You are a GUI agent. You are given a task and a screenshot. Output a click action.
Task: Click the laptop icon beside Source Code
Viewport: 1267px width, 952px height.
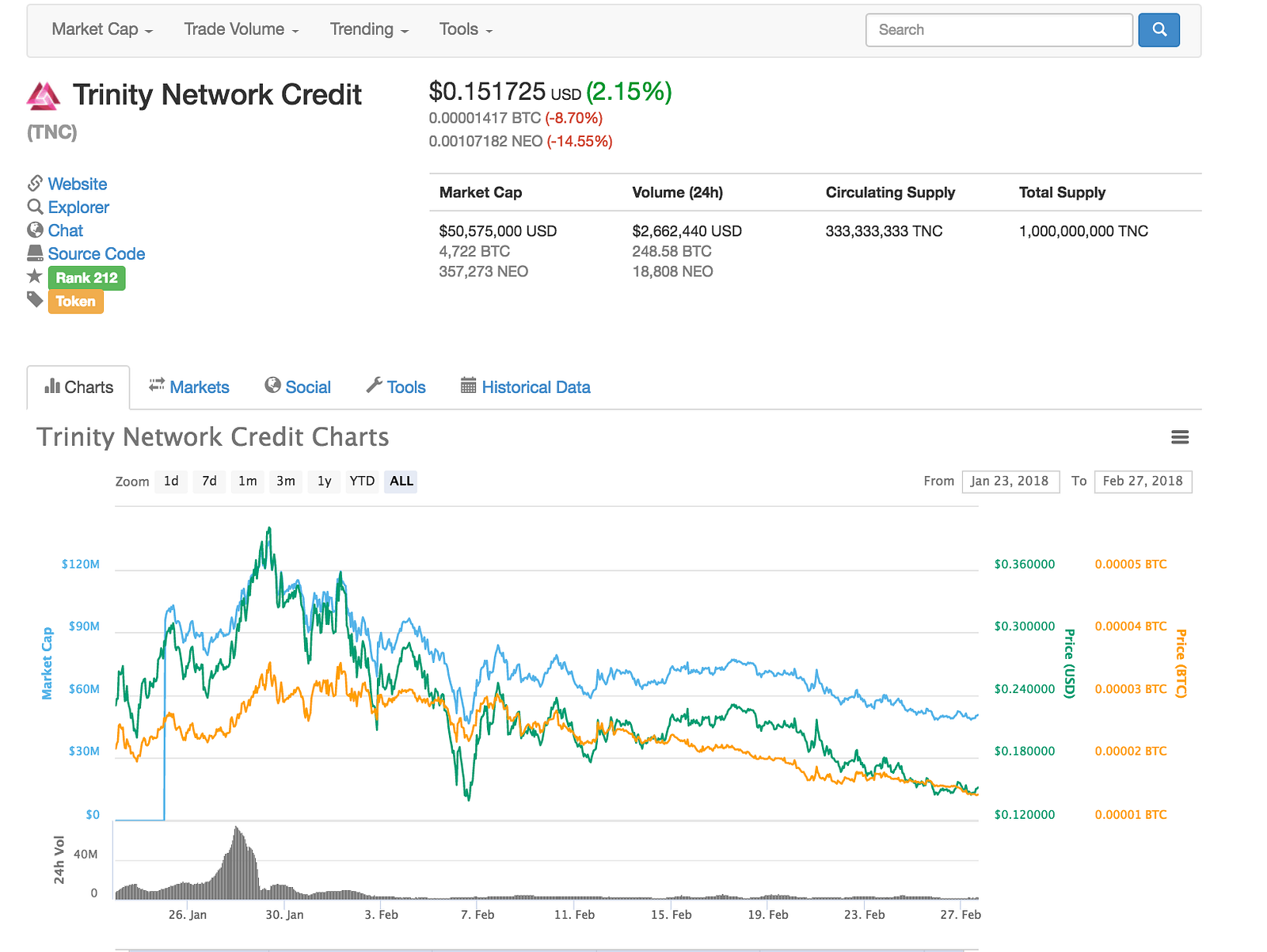(35, 253)
